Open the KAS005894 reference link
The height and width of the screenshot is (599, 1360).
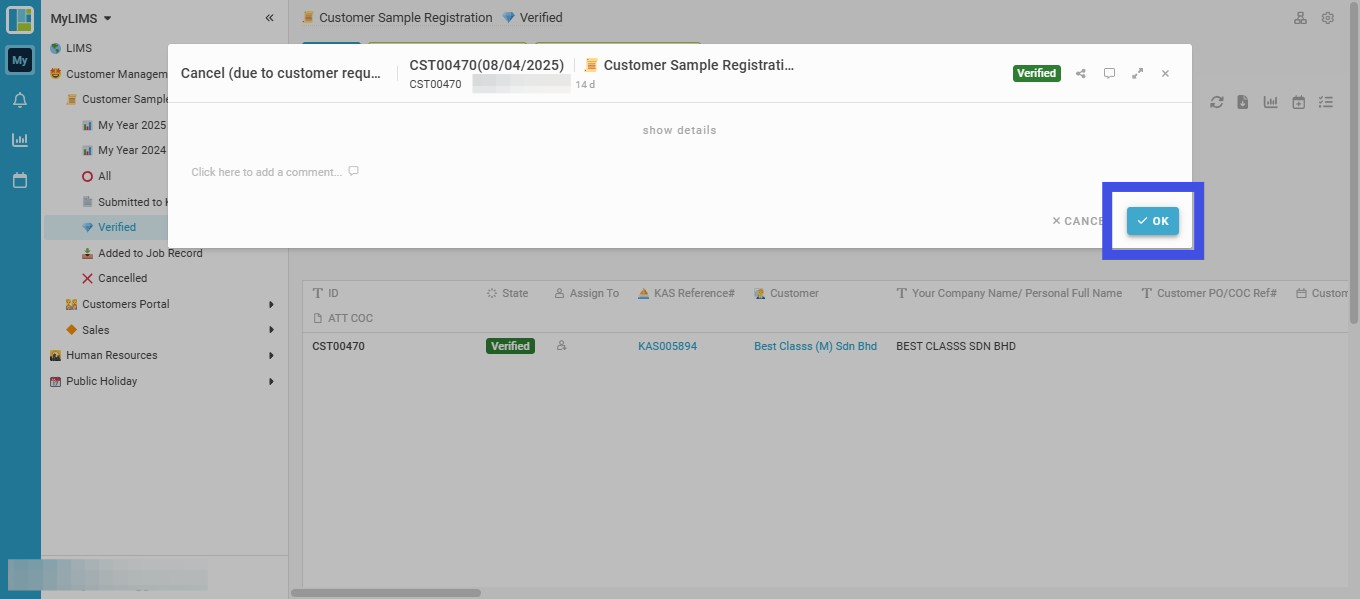(667, 346)
